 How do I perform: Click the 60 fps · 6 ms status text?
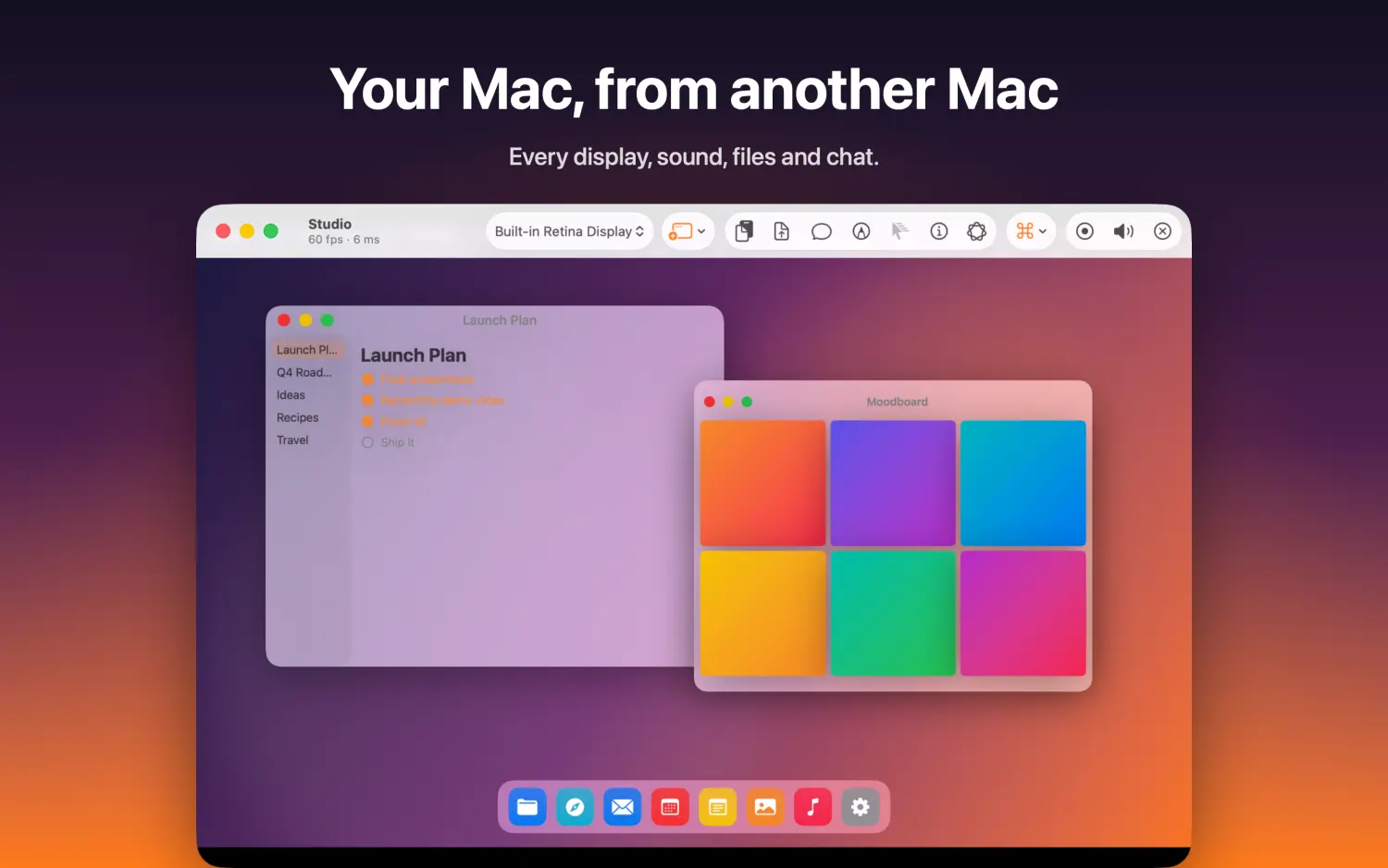343,240
